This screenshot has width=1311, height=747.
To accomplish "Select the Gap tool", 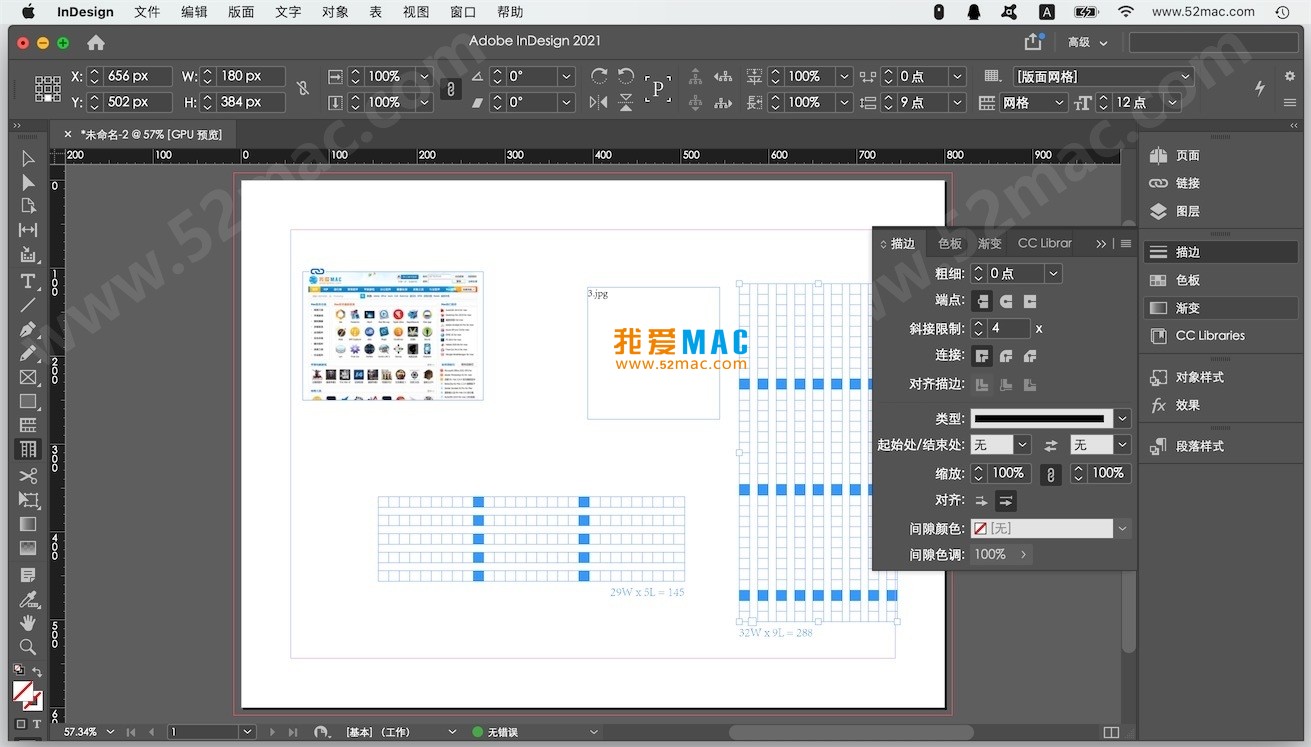I will (28, 230).
